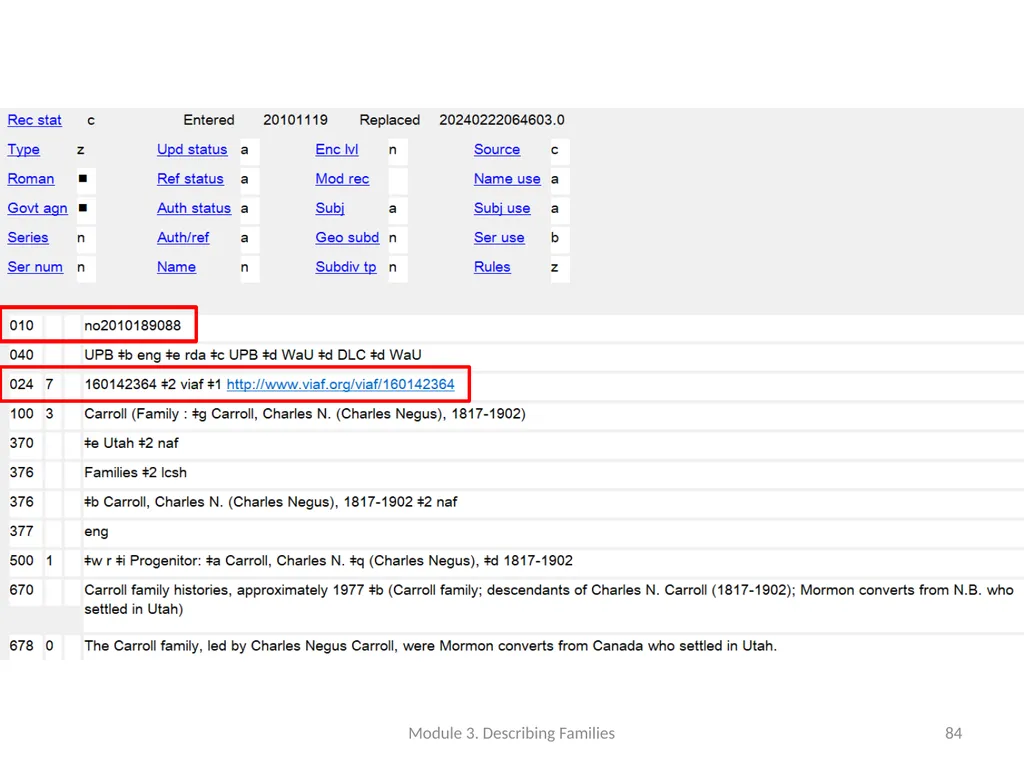Follow the viaf.org/viaf/160142364 hyperlink
Image resolution: width=1024 pixels, height=768 pixels.
[x=340, y=385]
